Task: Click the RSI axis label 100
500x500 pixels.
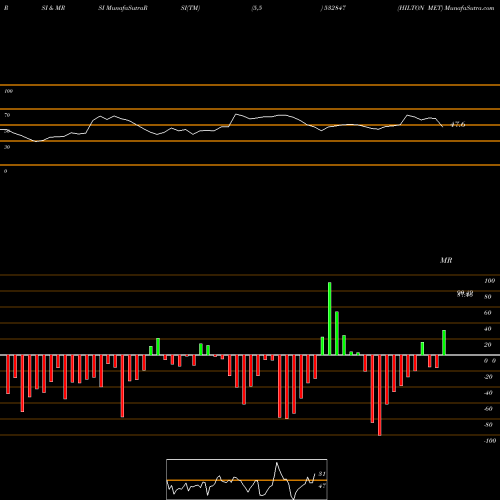Action: (x=8, y=91)
